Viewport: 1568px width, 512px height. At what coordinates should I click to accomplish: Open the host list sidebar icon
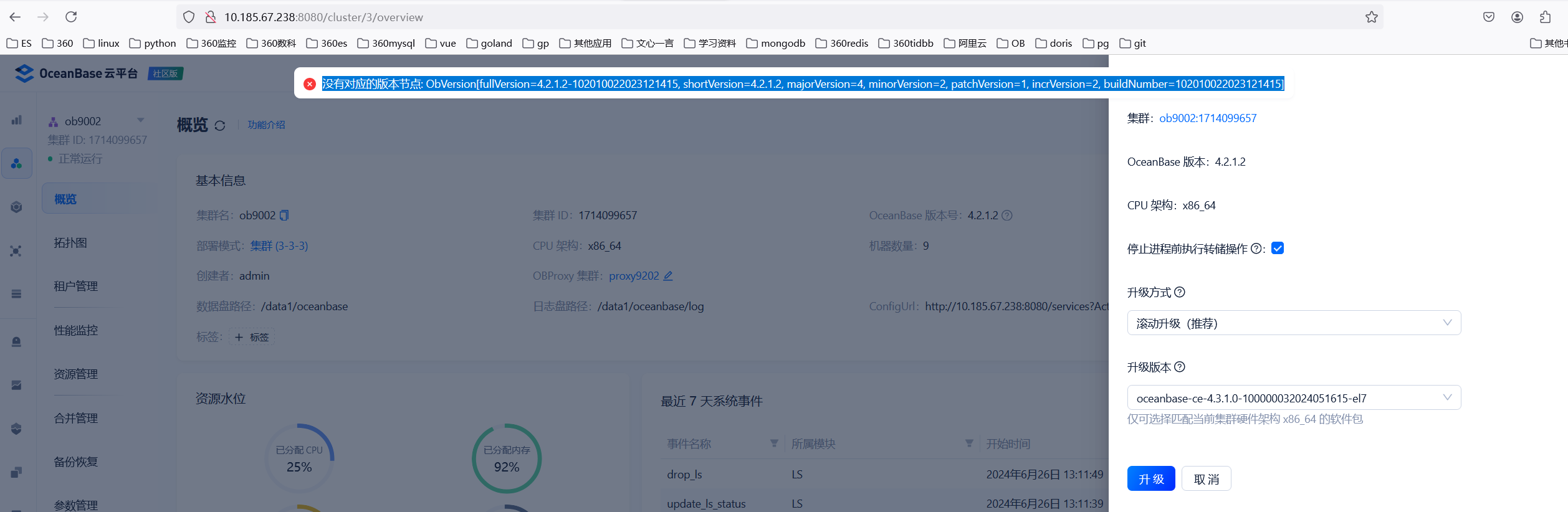click(x=17, y=294)
